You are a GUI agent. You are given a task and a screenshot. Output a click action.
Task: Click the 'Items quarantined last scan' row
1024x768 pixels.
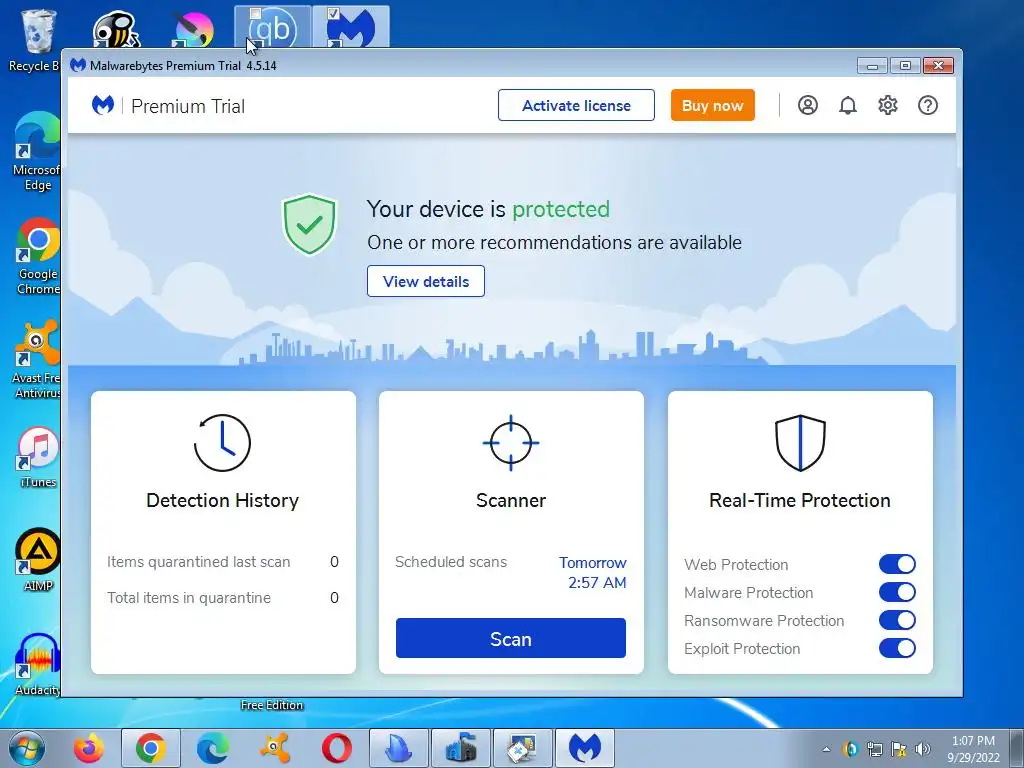click(223, 562)
